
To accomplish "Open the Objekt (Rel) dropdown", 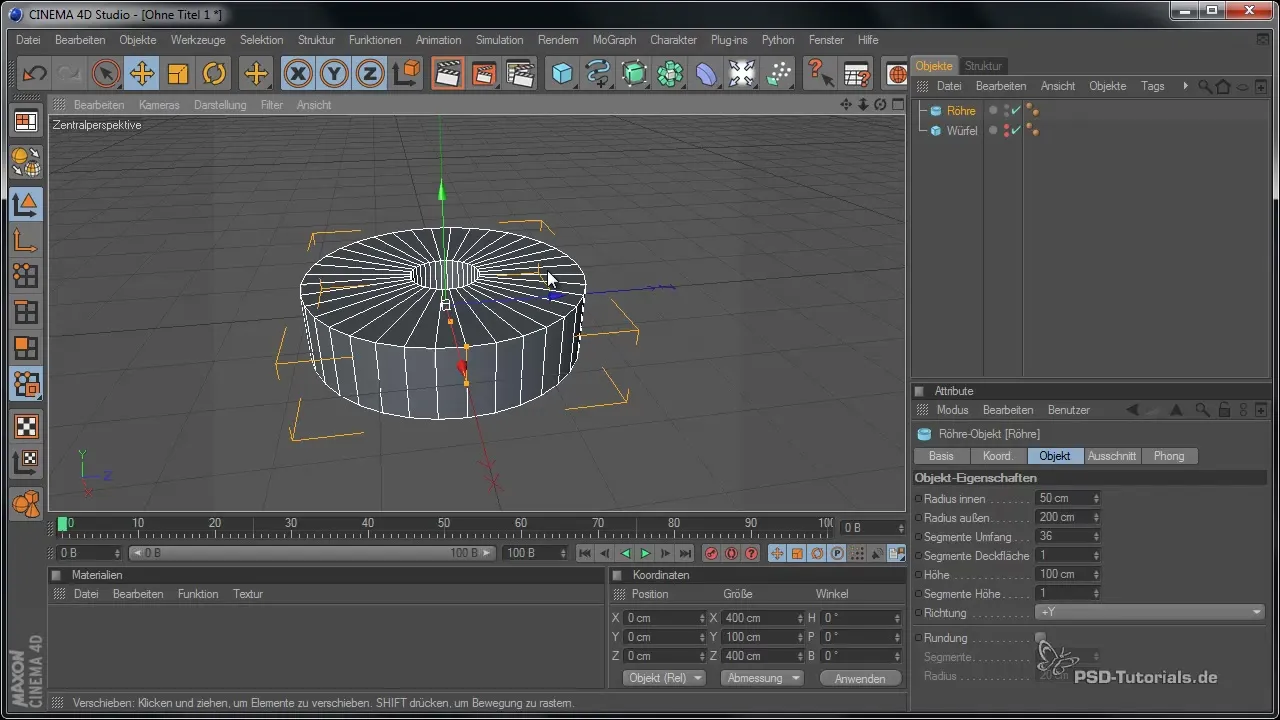I will [x=664, y=678].
